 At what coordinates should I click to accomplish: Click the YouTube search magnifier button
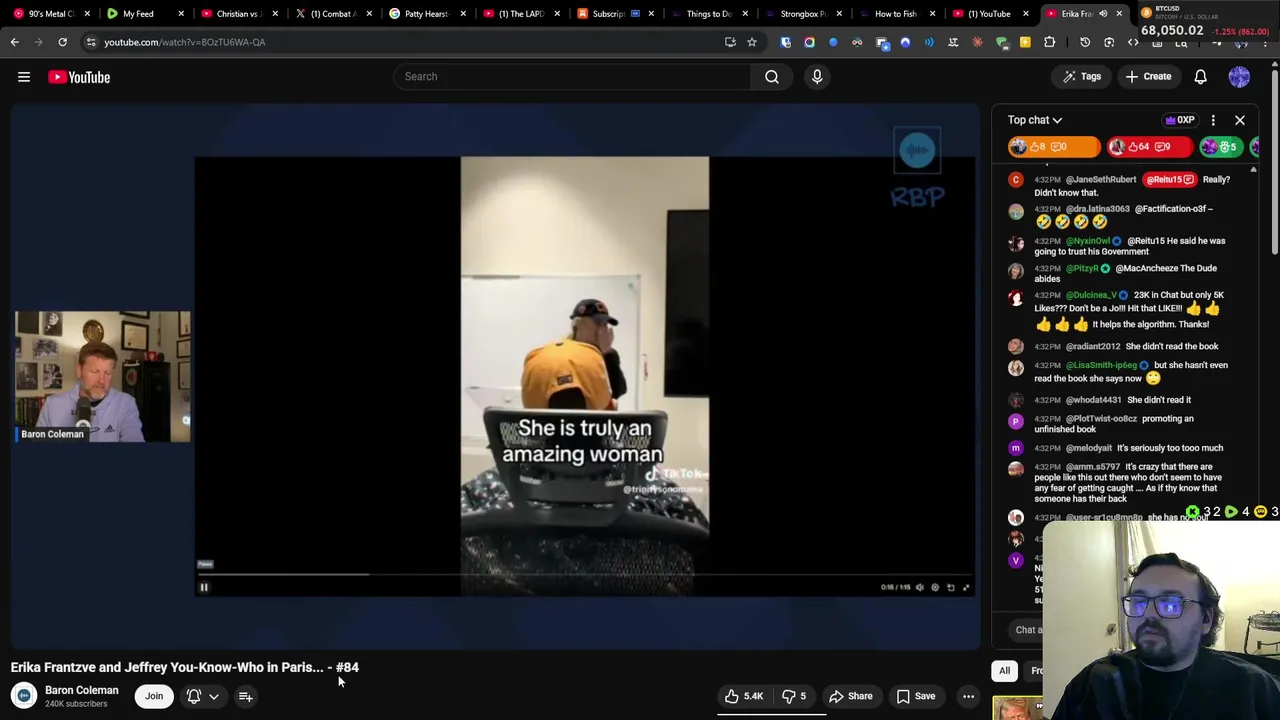click(772, 76)
